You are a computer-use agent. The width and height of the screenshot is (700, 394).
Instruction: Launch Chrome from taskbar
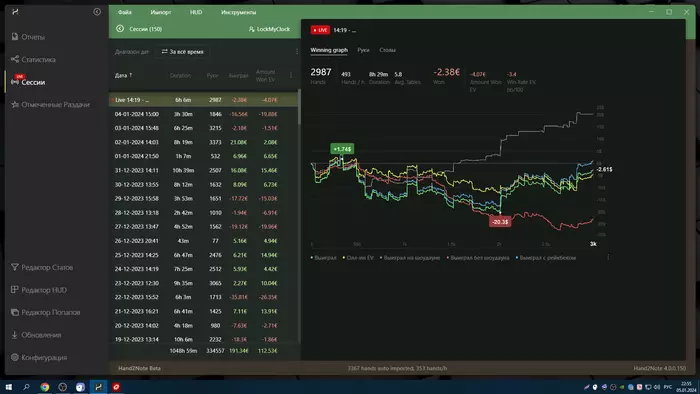pyautogui.click(x=45, y=387)
